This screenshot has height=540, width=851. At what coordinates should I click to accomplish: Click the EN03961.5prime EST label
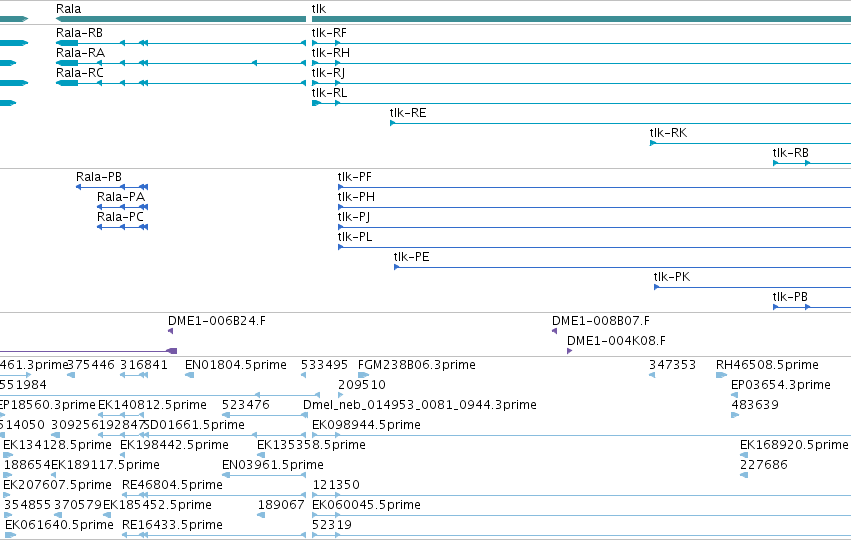[272, 465]
